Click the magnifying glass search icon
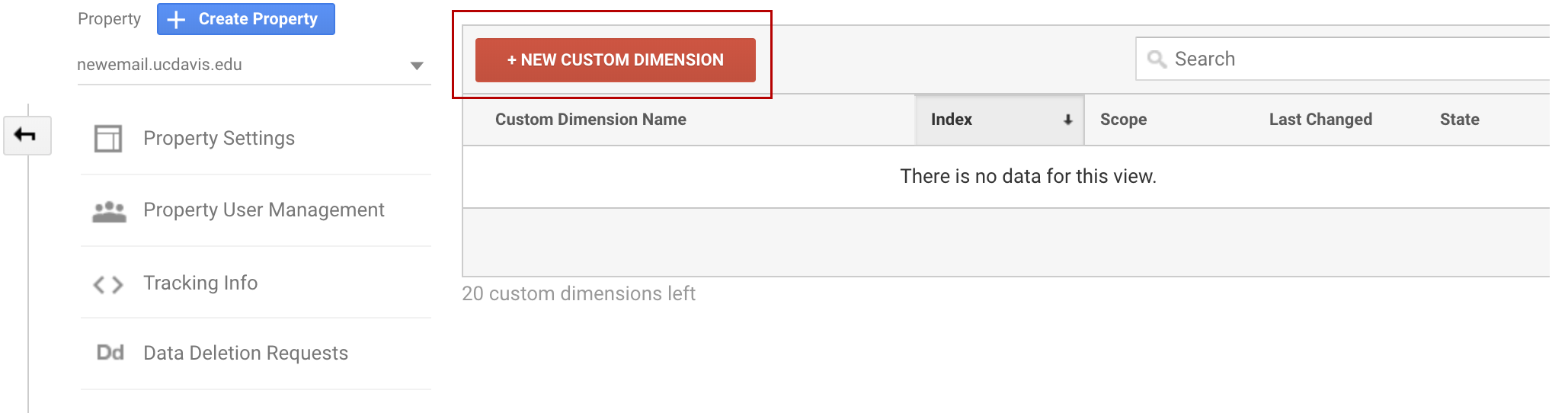 (x=1157, y=59)
